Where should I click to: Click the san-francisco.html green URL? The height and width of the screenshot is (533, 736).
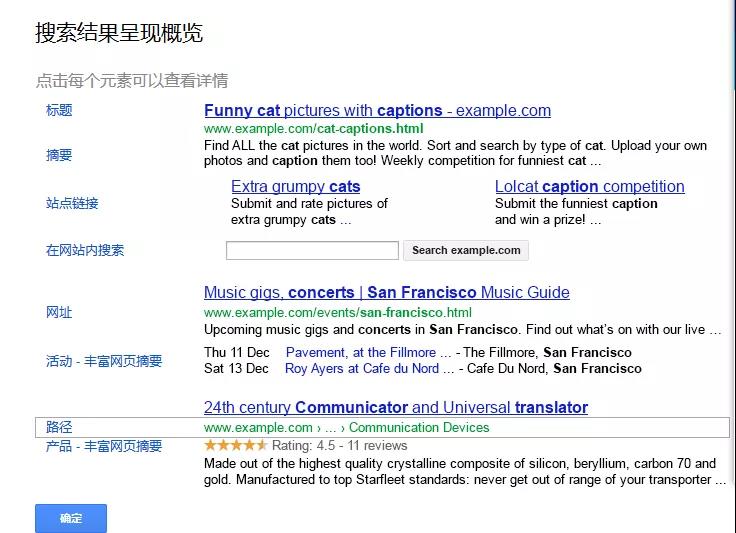click(338, 312)
